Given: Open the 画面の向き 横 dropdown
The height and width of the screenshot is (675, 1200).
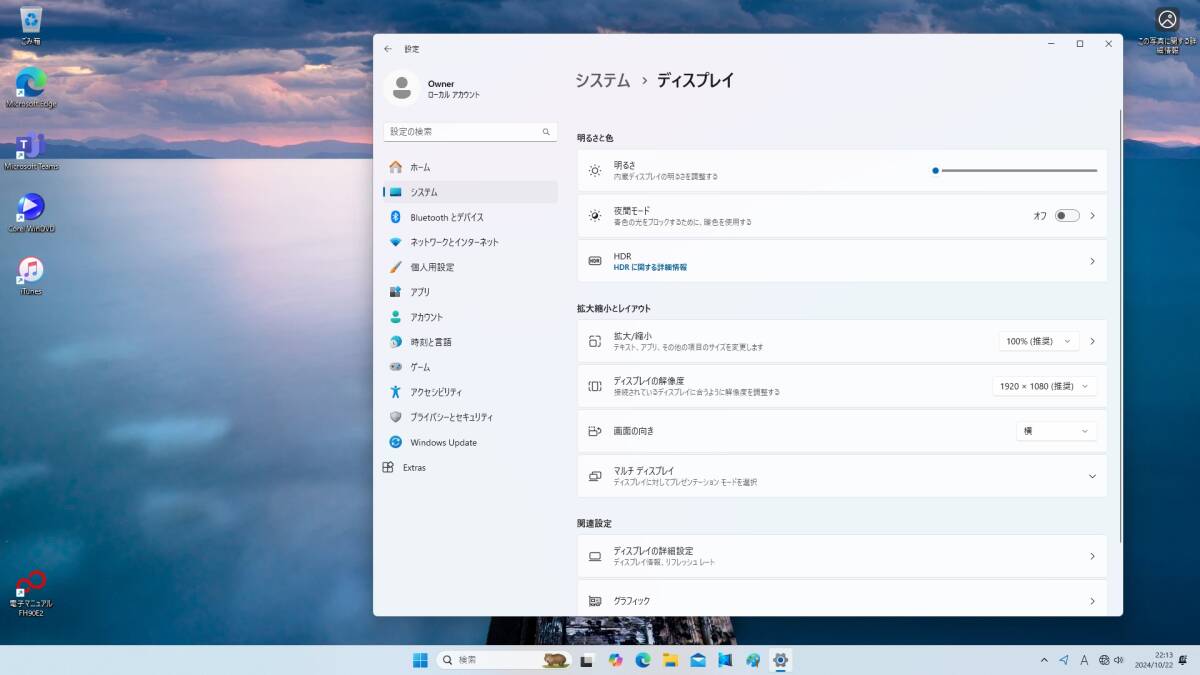Looking at the screenshot, I should [1056, 431].
